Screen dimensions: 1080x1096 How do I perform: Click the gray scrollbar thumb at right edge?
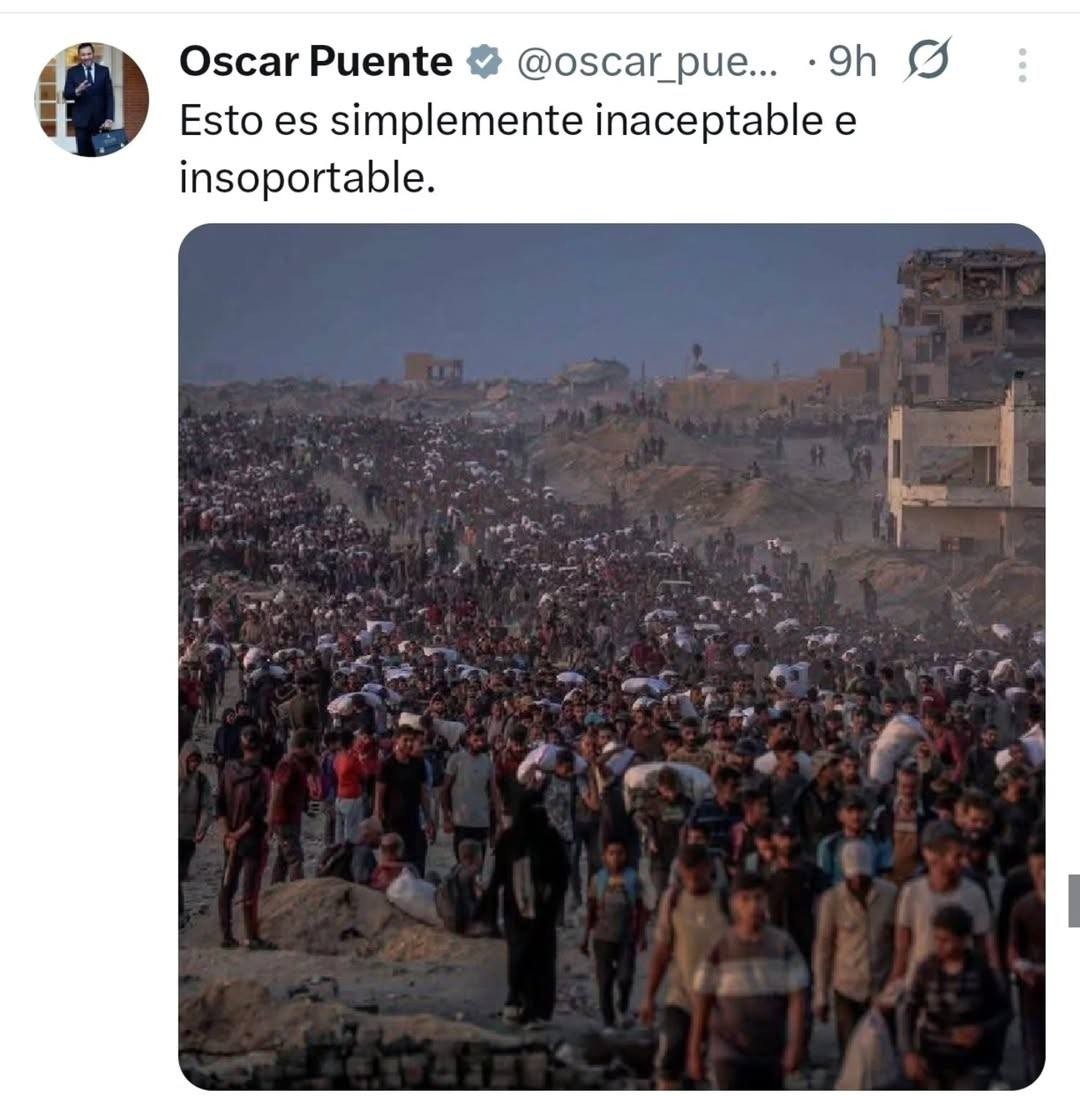click(x=1073, y=900)
